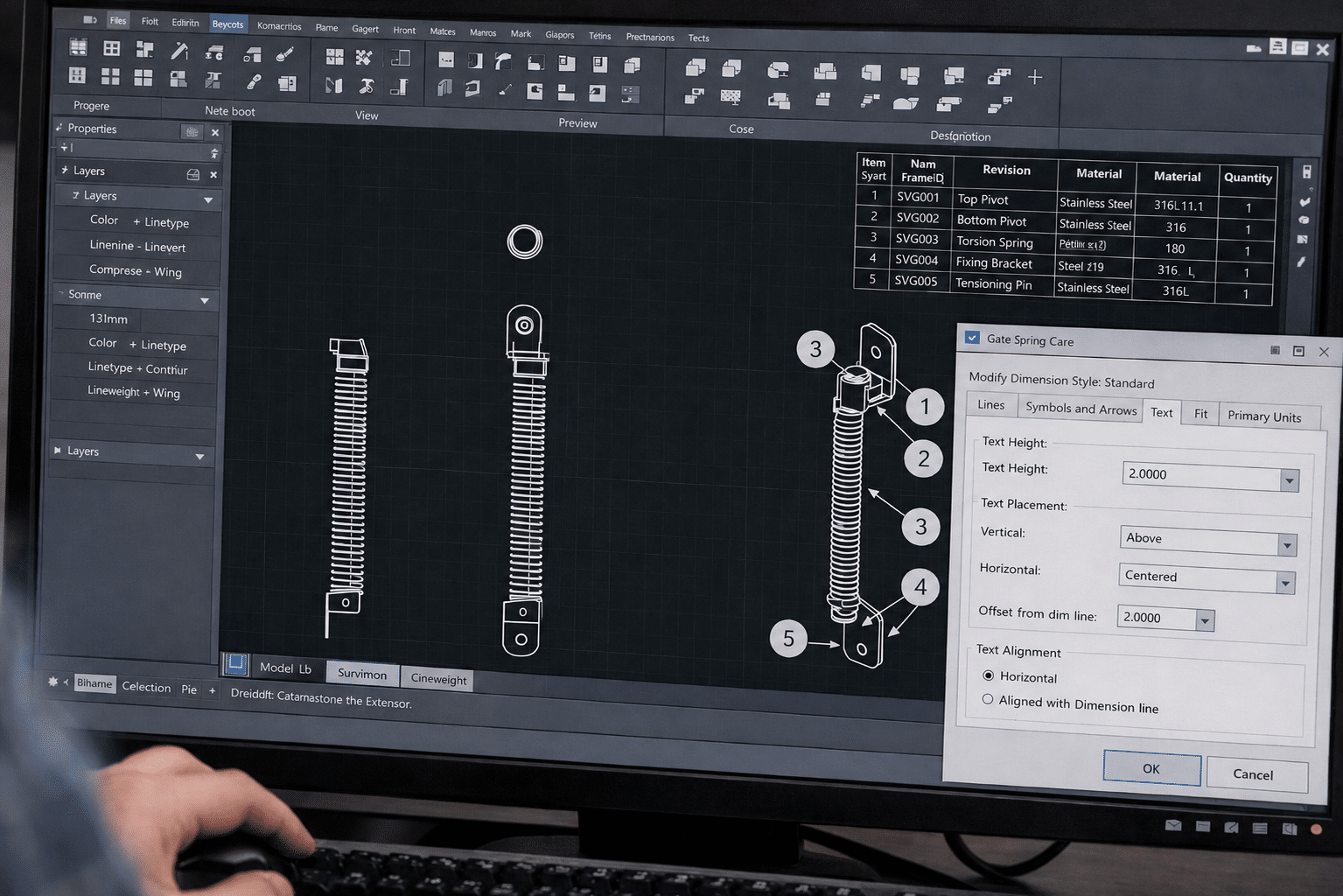Expand the Sonme section dropdown arrow
Screen dimensions: 1343x896
[x=205, y=301]
